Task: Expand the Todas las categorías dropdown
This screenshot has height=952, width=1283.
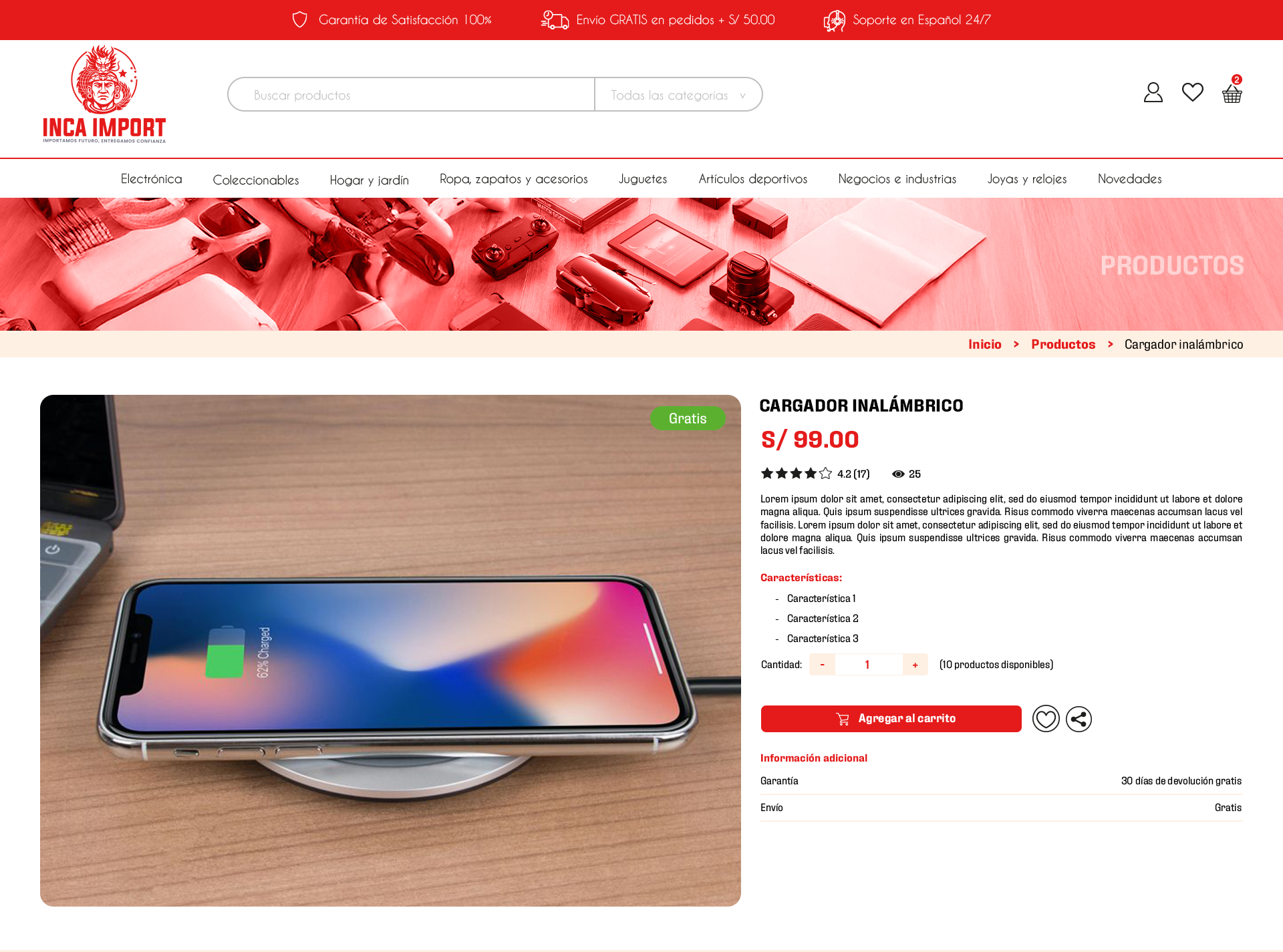Action: point(678,95)
